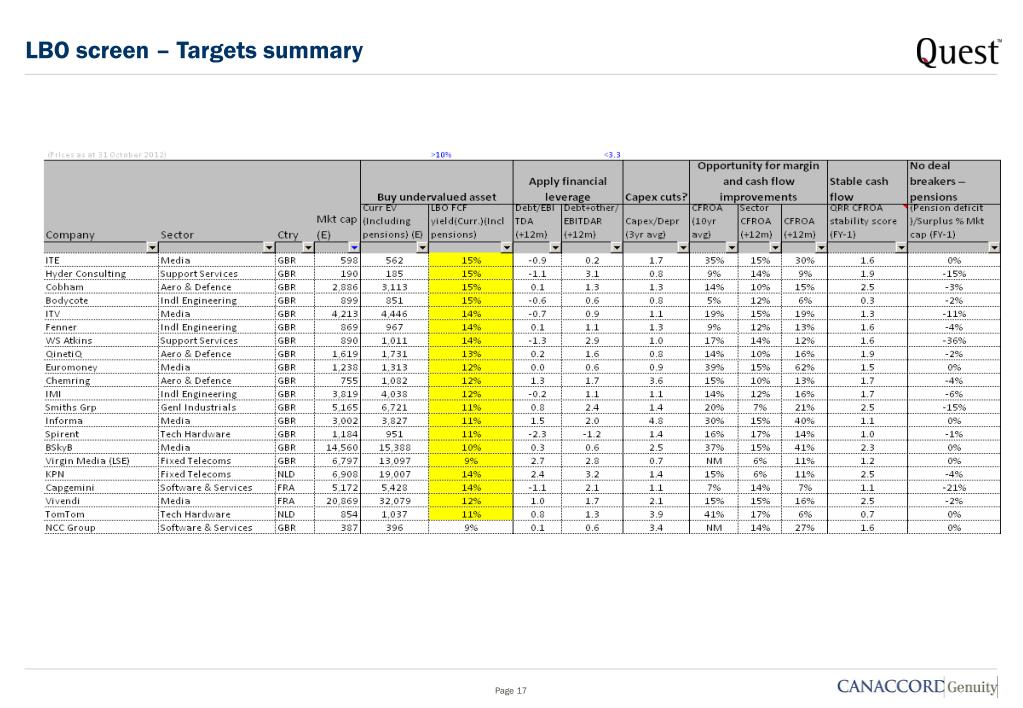The image size is (1023, 708).
Task: Select the Euromoney company cell
Action: coord(101,367)
